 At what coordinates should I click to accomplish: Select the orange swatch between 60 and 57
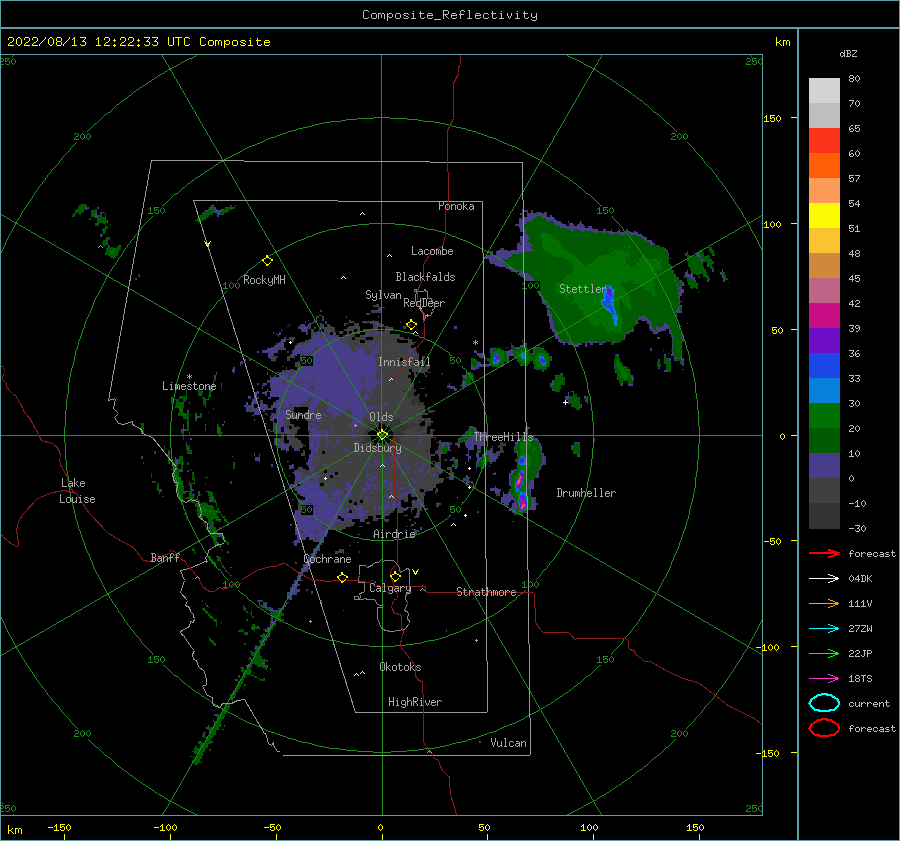tap(824, 166)
